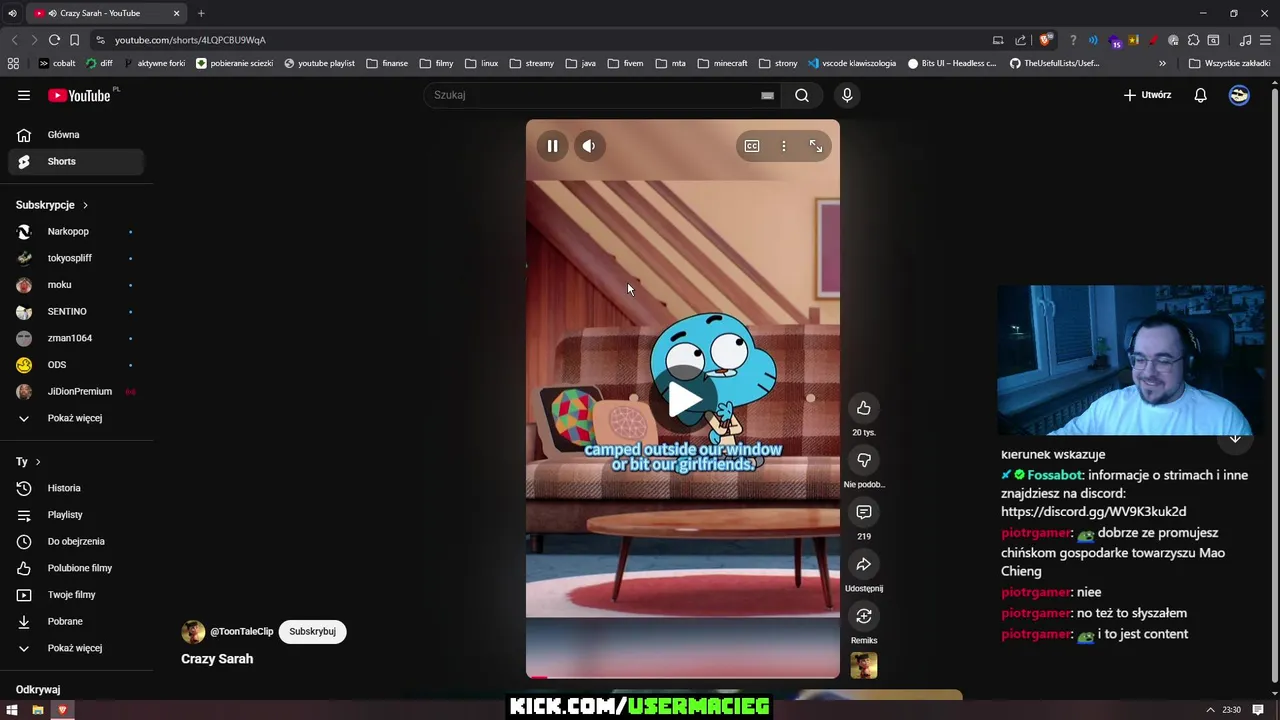Open the three-dot video options menu
This screenshot has width=1280, height=720.
784,147
